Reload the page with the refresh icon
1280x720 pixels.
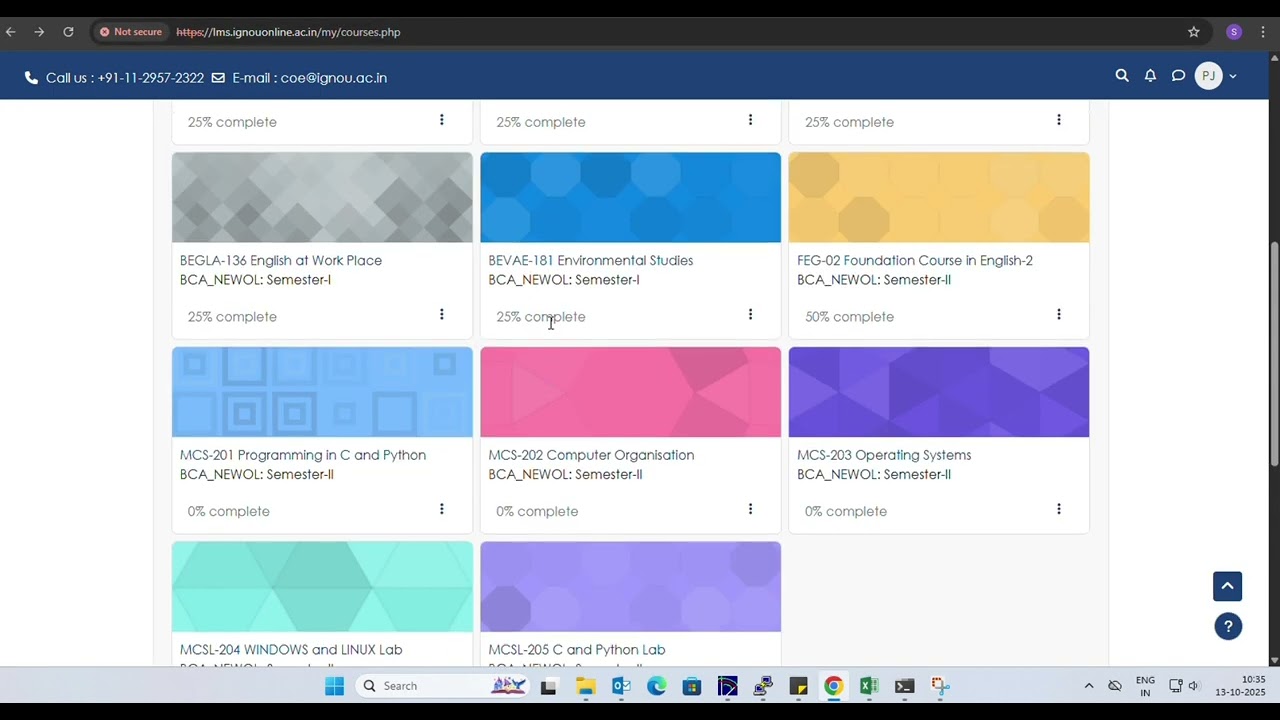tap(68, 32)
